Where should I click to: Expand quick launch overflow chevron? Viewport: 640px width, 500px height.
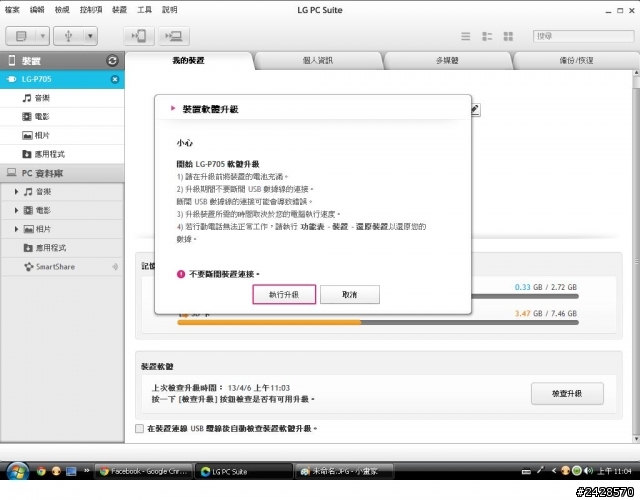[87, 471]
